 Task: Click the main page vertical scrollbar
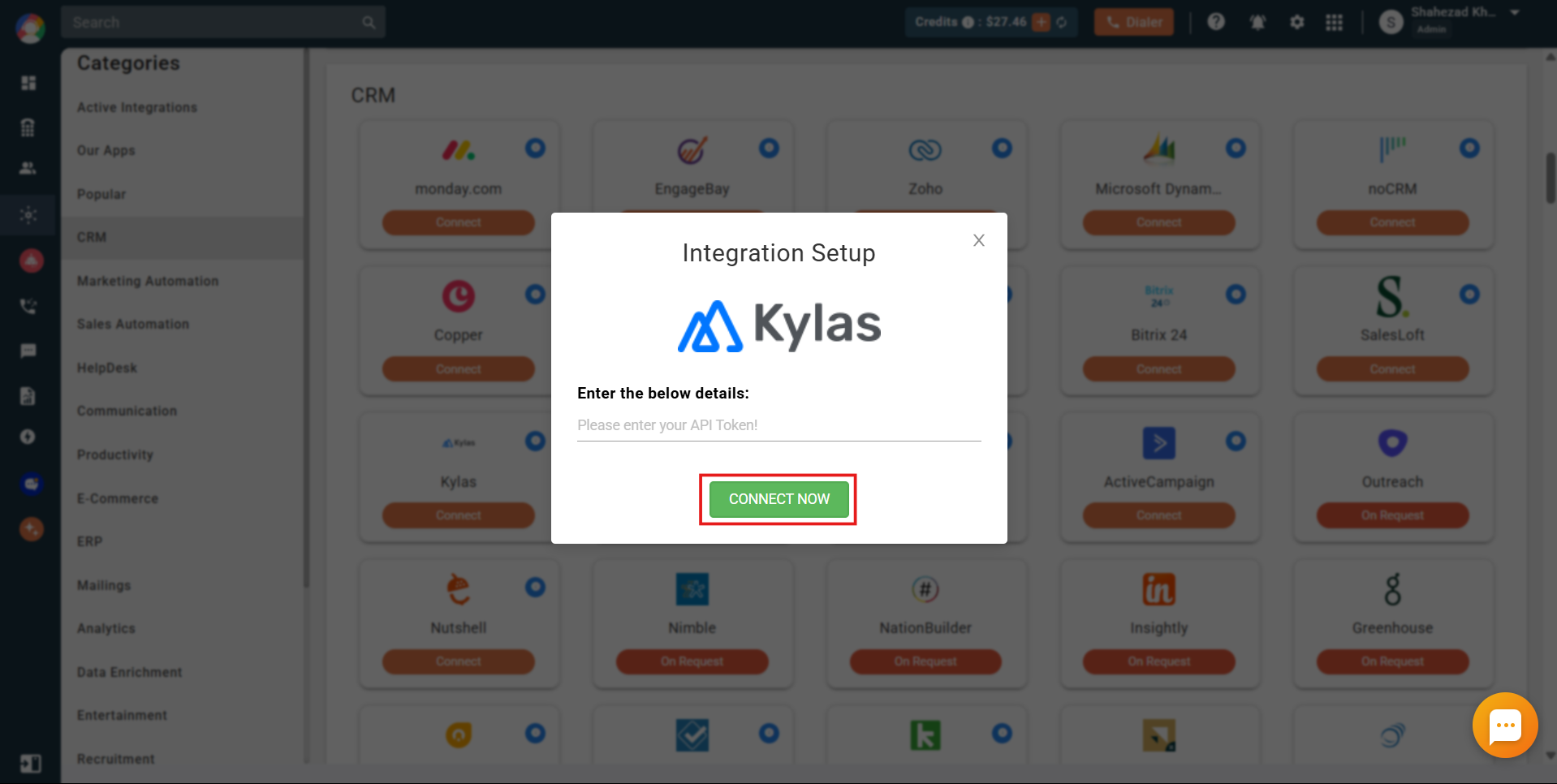(x=1551, y=177)
